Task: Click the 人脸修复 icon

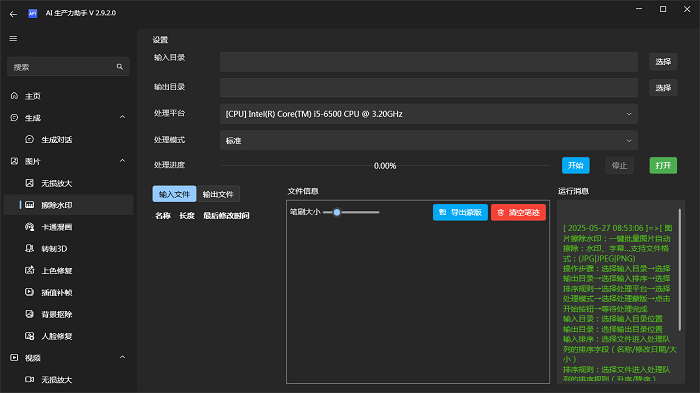Action: [x=29, y=336]
